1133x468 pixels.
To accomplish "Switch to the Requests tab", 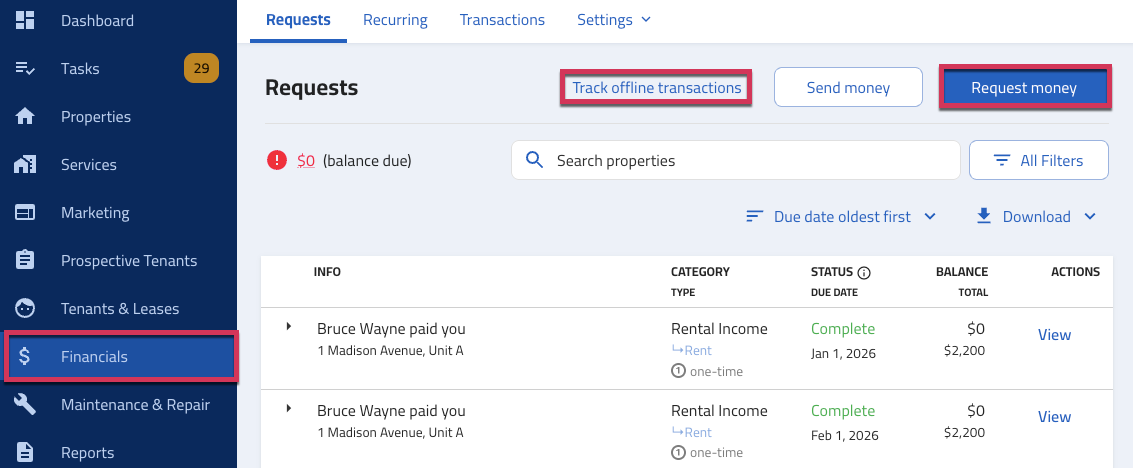I will pyautogui.click(x=298, y=20).
